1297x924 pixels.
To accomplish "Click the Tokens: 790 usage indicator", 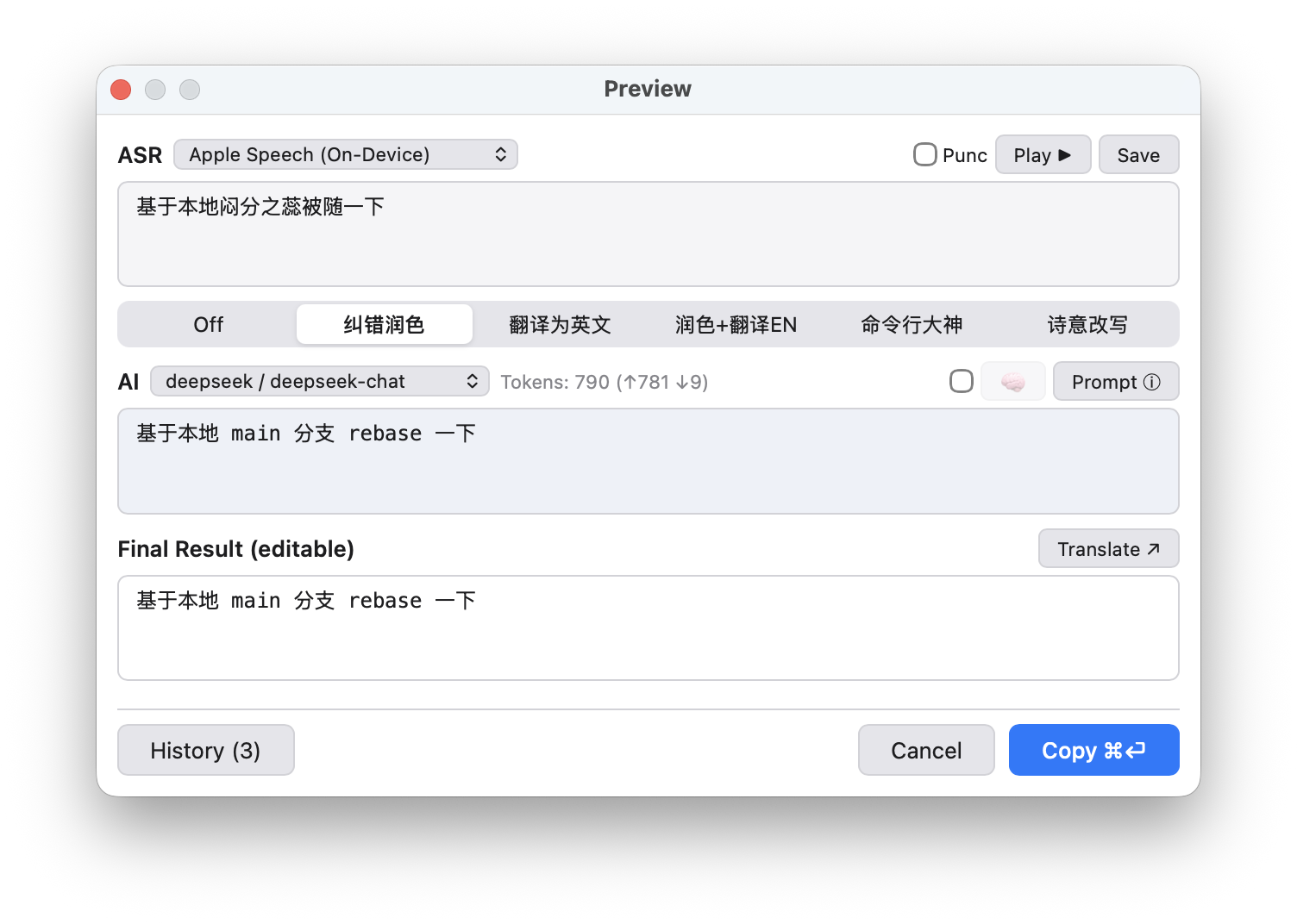I will pos(604,381).
